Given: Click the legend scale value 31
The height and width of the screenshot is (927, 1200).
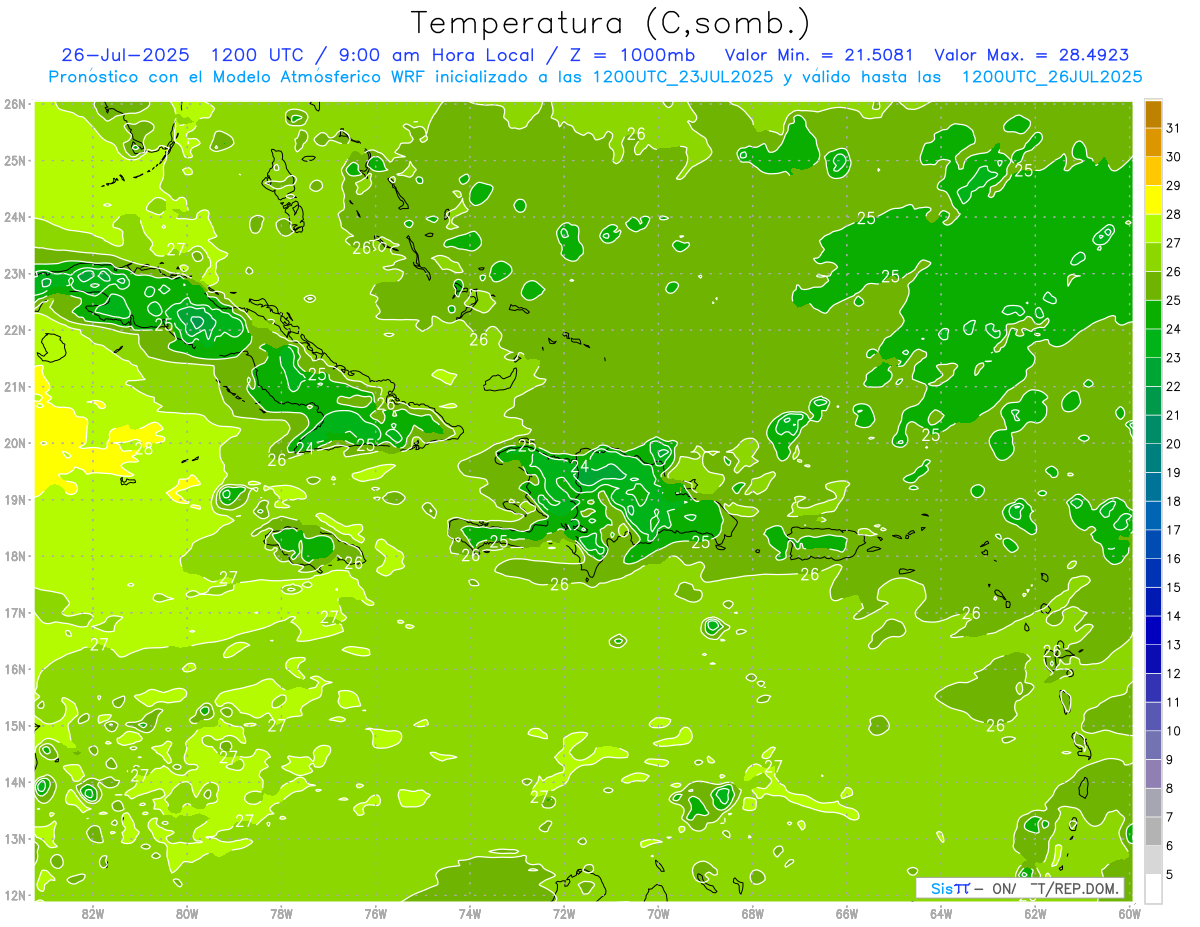Looking at the screenshot, I should point(1173,128).
